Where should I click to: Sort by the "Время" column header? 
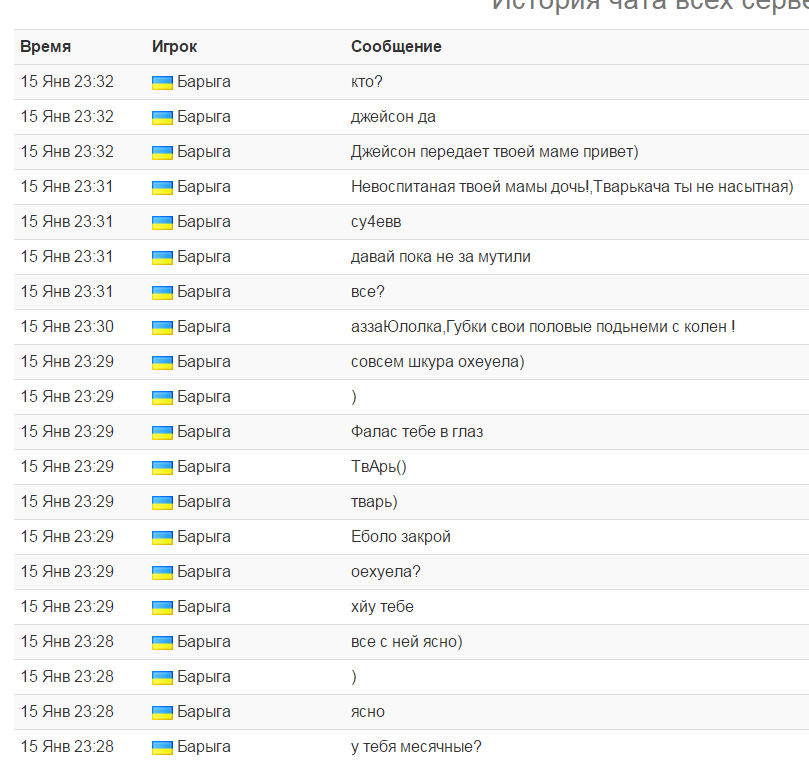(x=45, y=47)
